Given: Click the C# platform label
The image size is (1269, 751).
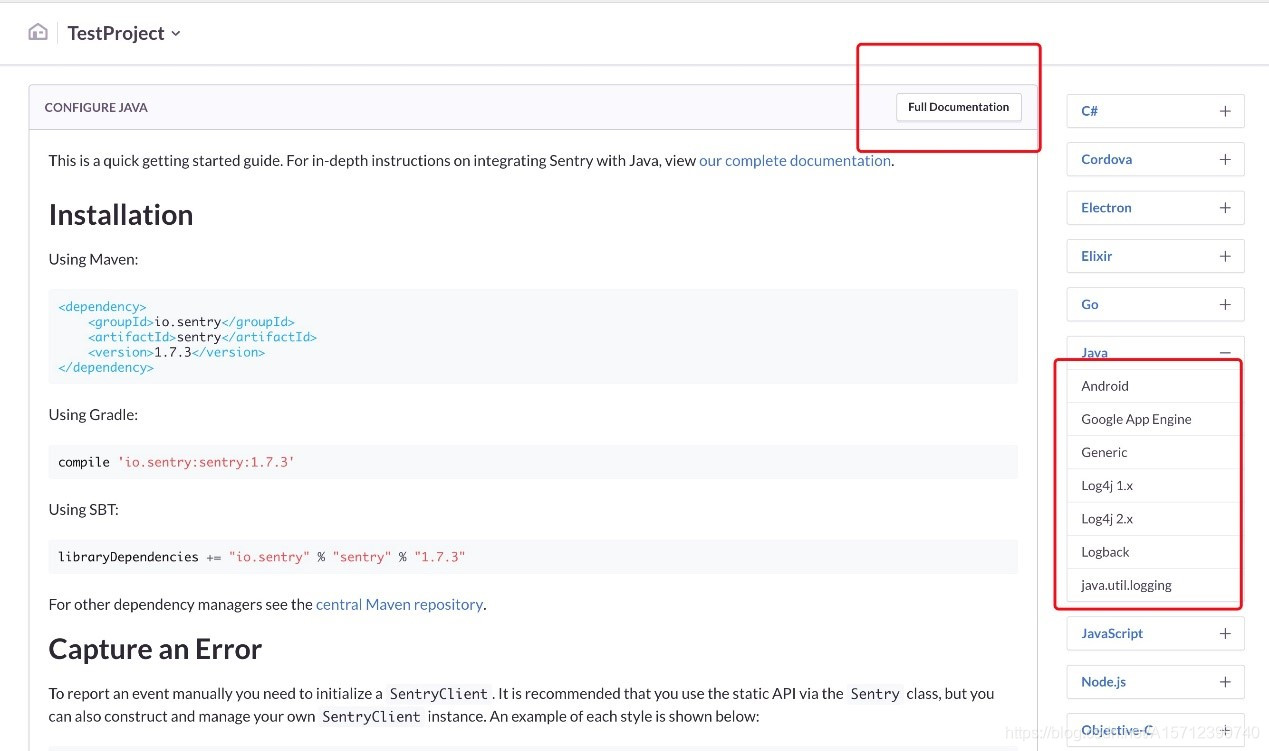Looking at the screenshot, I should pos(1089,111).
